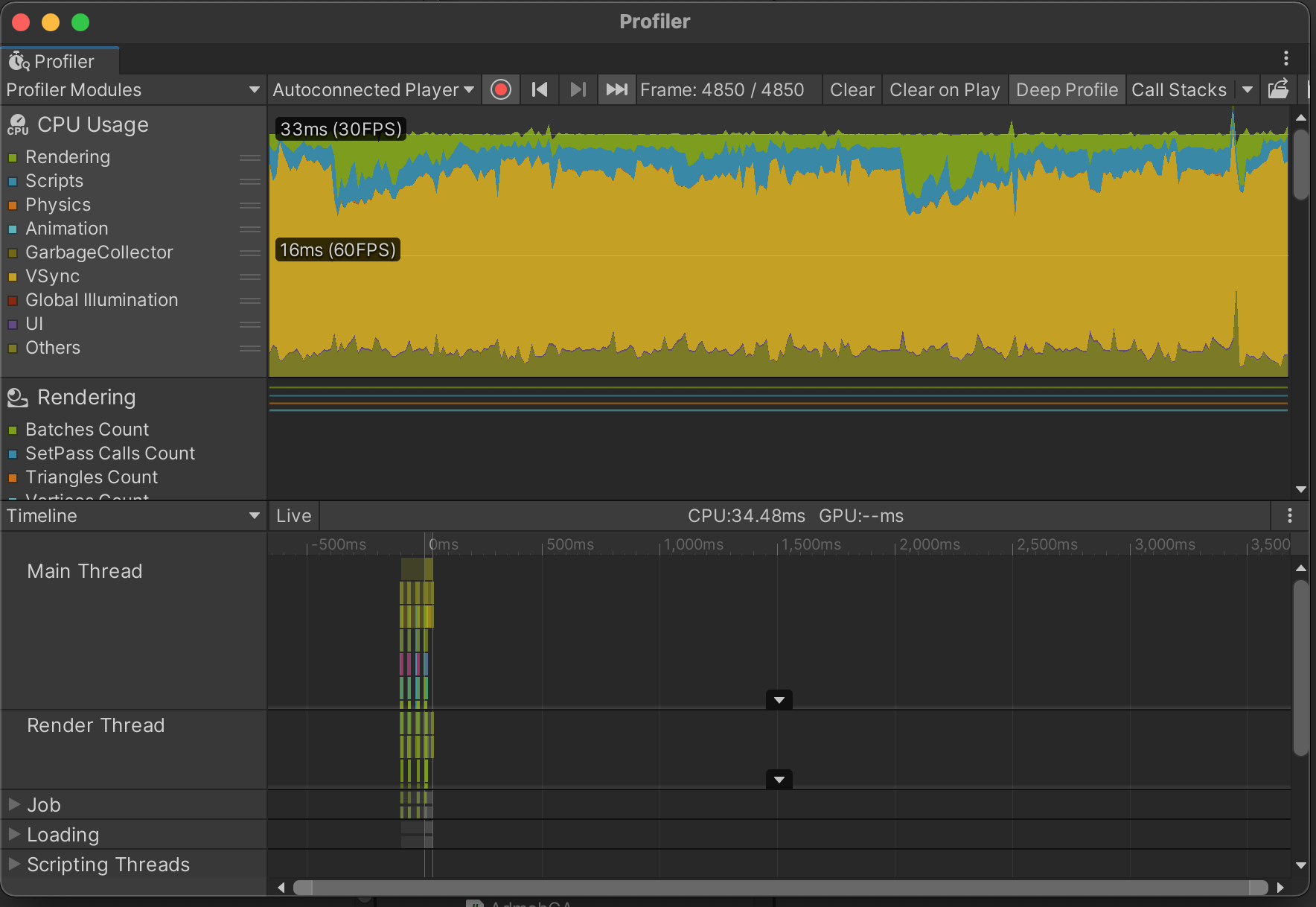Screen dimensions: 1316x907
Task: Expand the Job thread group
Action: (x=14, y=805)
